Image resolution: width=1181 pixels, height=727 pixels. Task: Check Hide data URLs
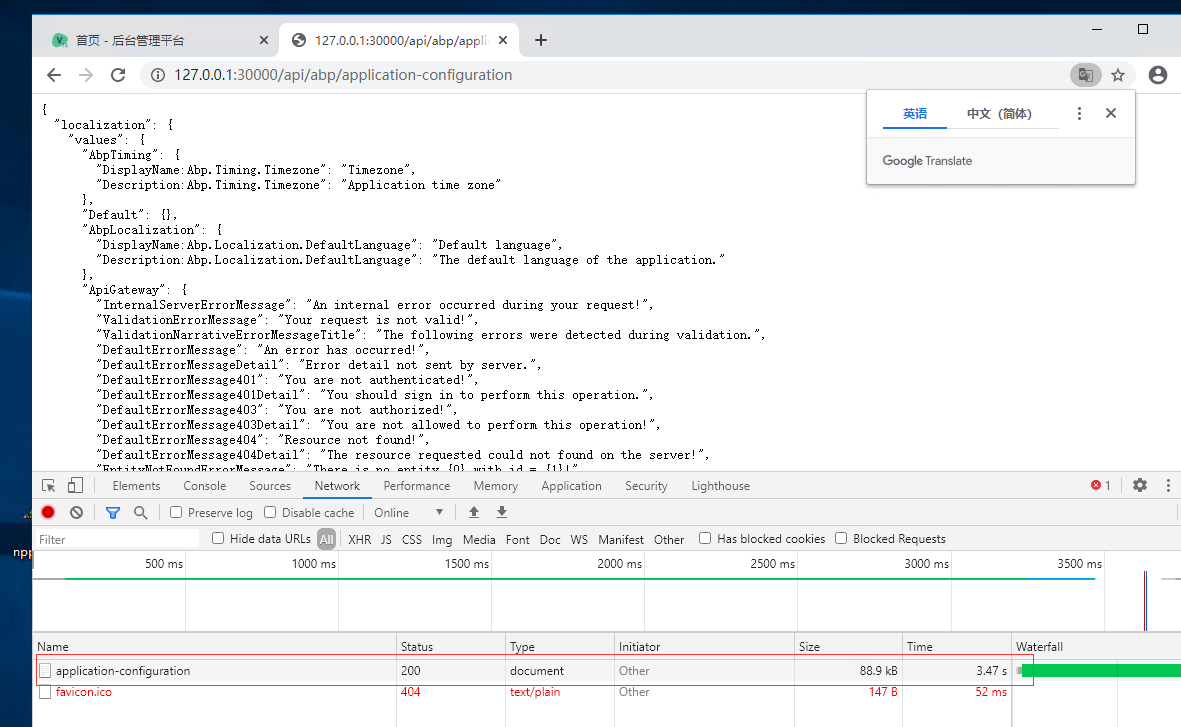coord(217,538)
